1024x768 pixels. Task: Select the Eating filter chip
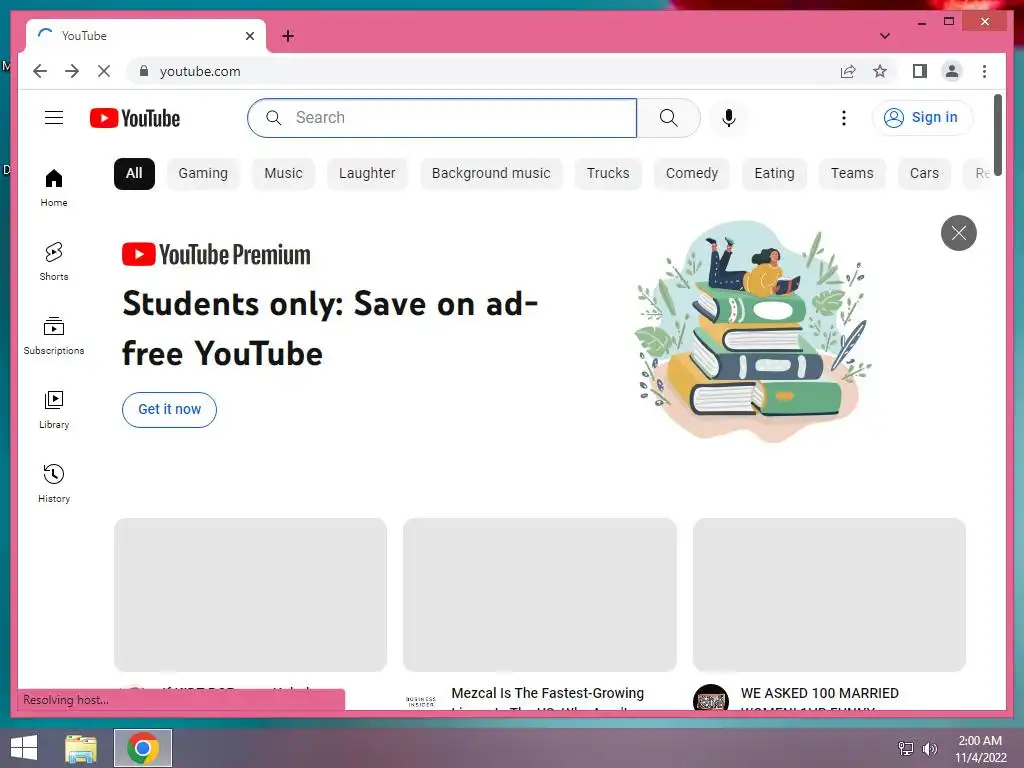775,174
